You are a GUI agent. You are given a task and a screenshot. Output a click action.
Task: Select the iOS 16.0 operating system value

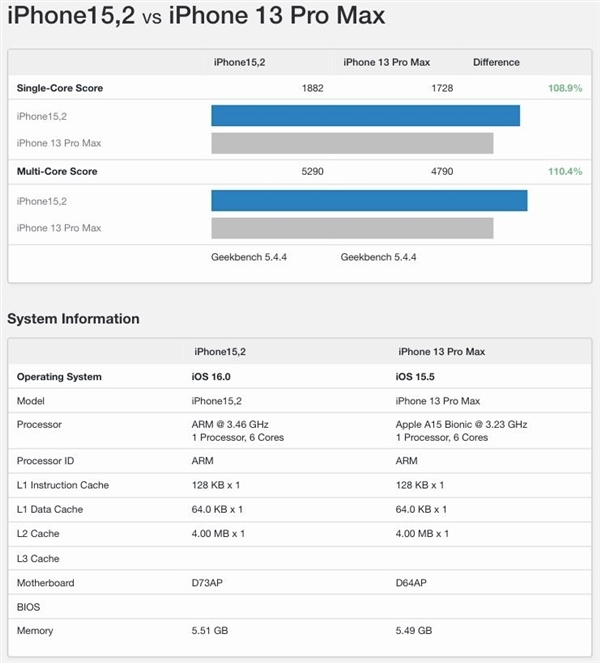pos(211,377)
